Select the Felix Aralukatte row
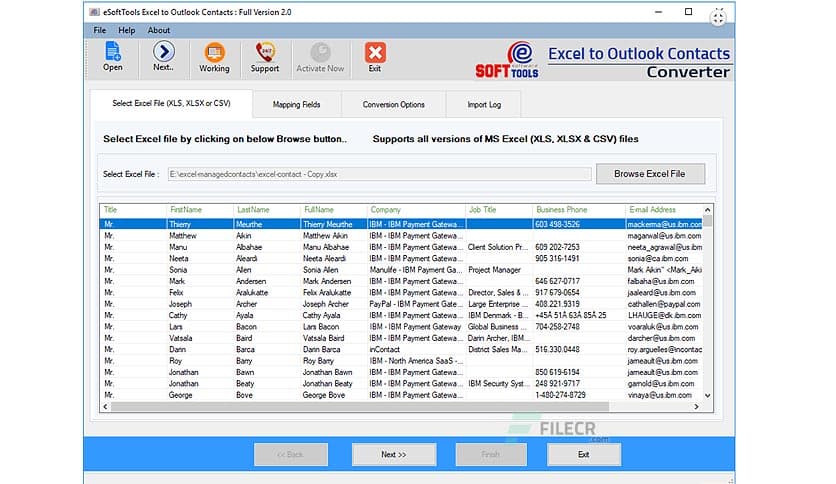836x484 pixels. coord(401,293)
